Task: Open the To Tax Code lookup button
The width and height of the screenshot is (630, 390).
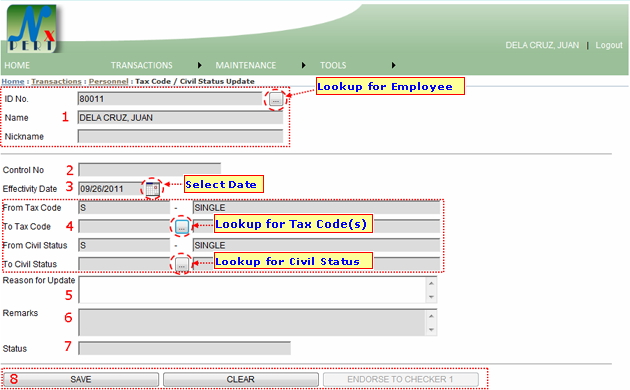Action: 182,227
